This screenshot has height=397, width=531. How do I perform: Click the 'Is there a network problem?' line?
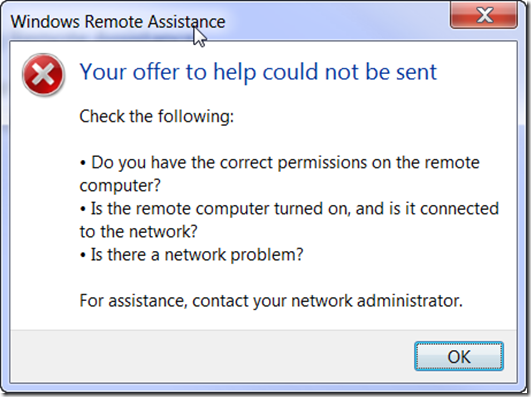pyautogui.click(x=191, y=255)
